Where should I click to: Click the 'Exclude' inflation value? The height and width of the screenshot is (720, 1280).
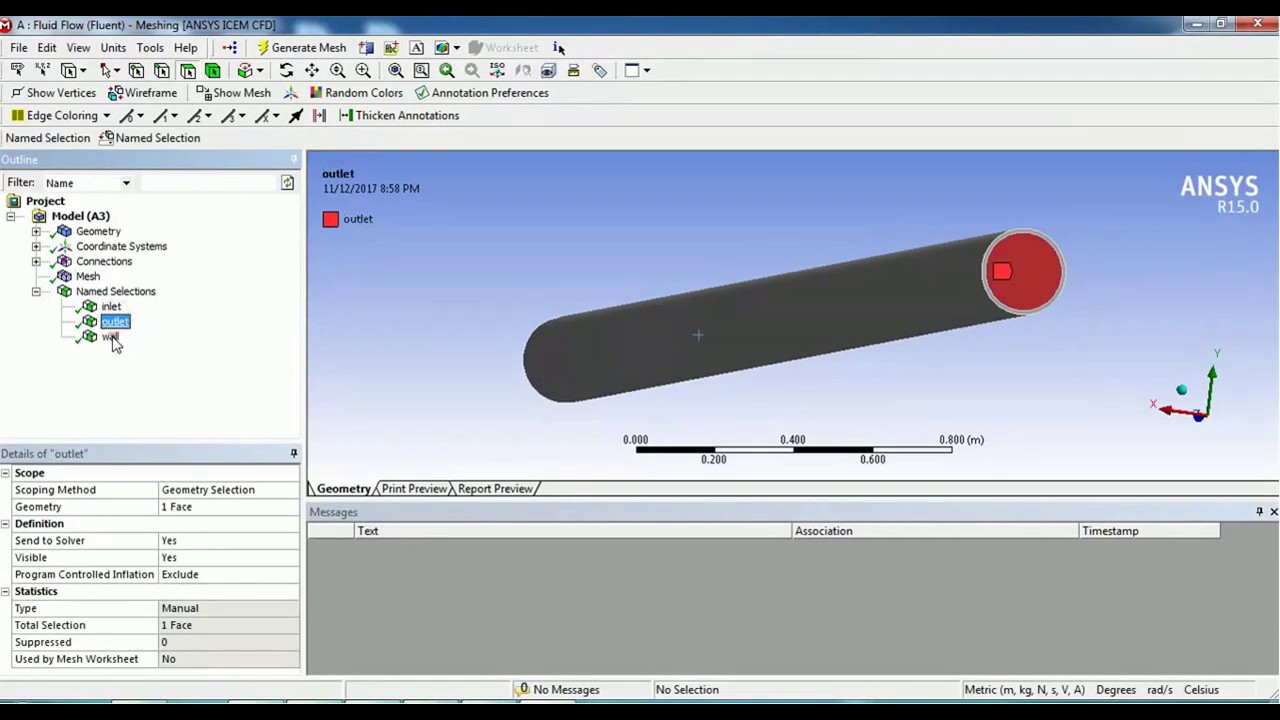[x=229, y=575]
